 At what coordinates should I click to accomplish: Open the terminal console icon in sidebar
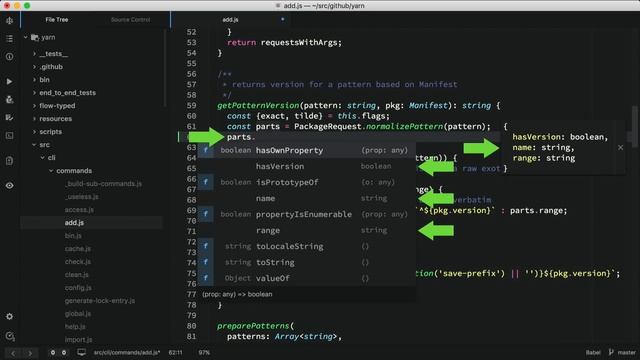click(9, 136)
